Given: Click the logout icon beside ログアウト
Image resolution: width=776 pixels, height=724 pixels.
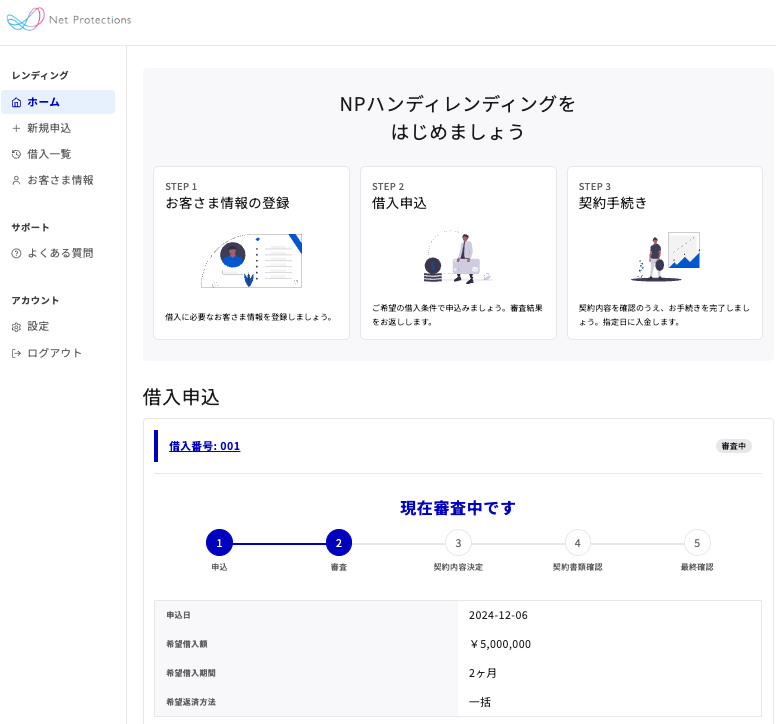Looking at the screenshot, I should click(x=16, y=353).
